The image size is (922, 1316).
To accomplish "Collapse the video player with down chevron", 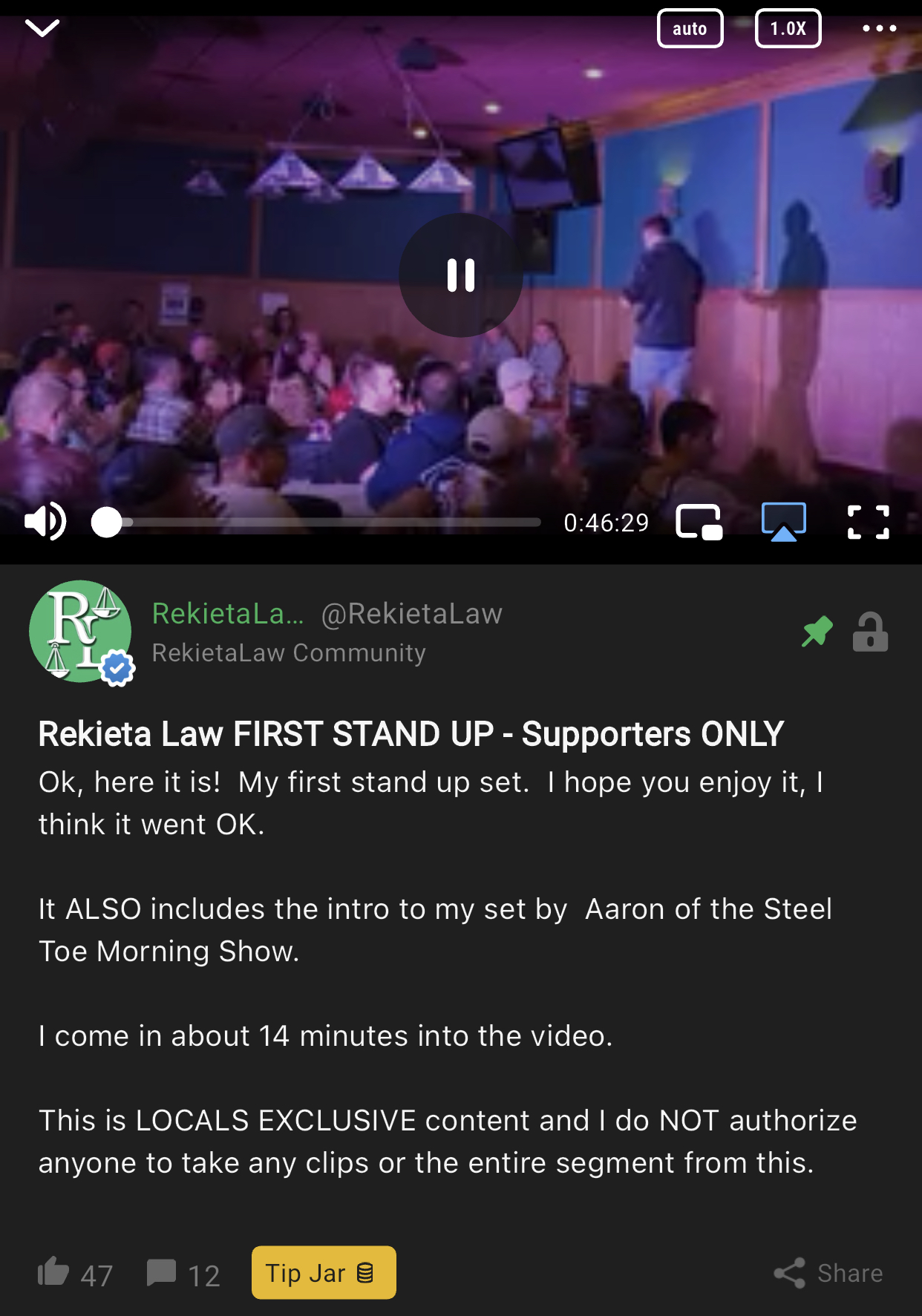I will tap(42, 28).
